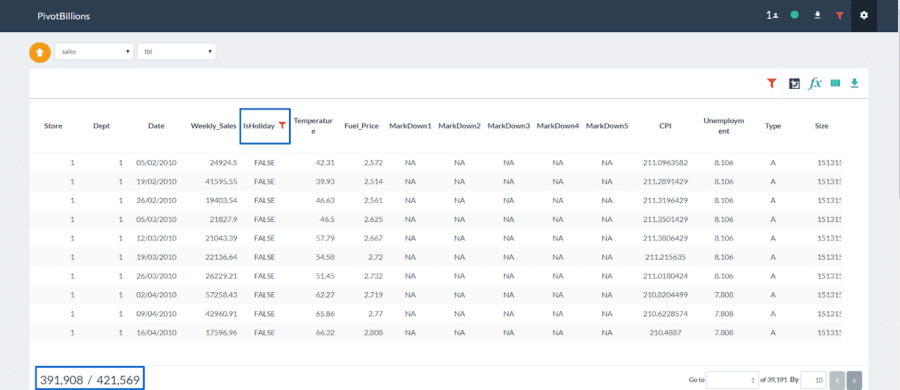Viewport: 900px width, 390px height.
Task: Click the temperature value 57.79
Action: click(x=325, y=238)
